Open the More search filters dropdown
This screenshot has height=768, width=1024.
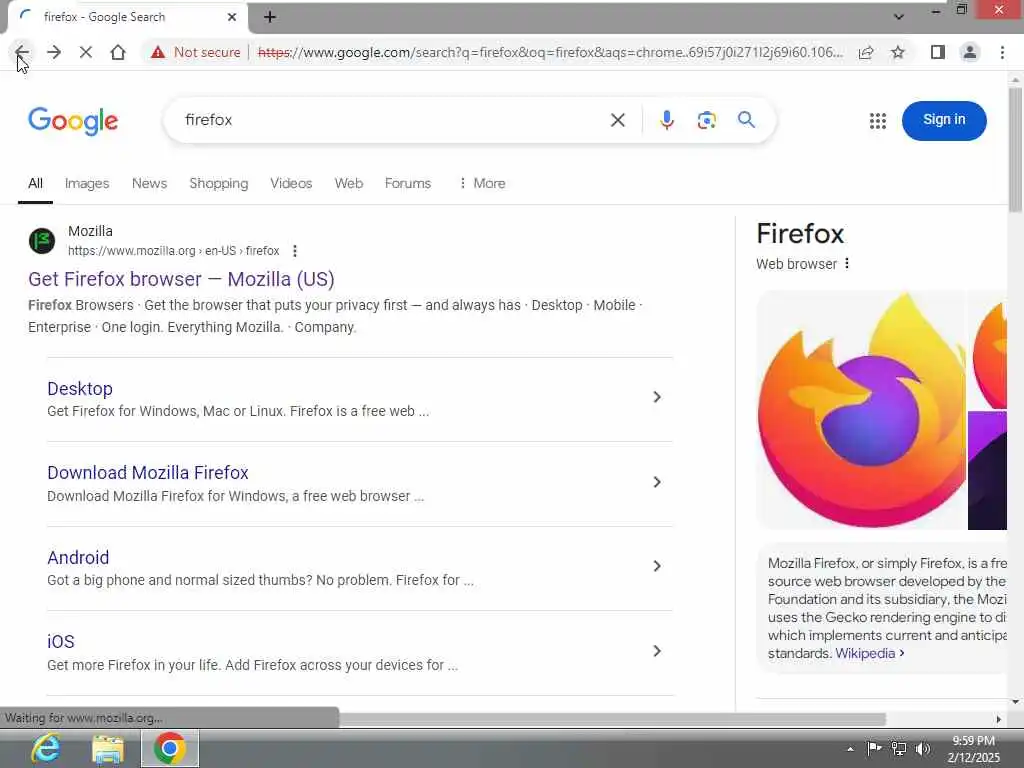point(482,184)
